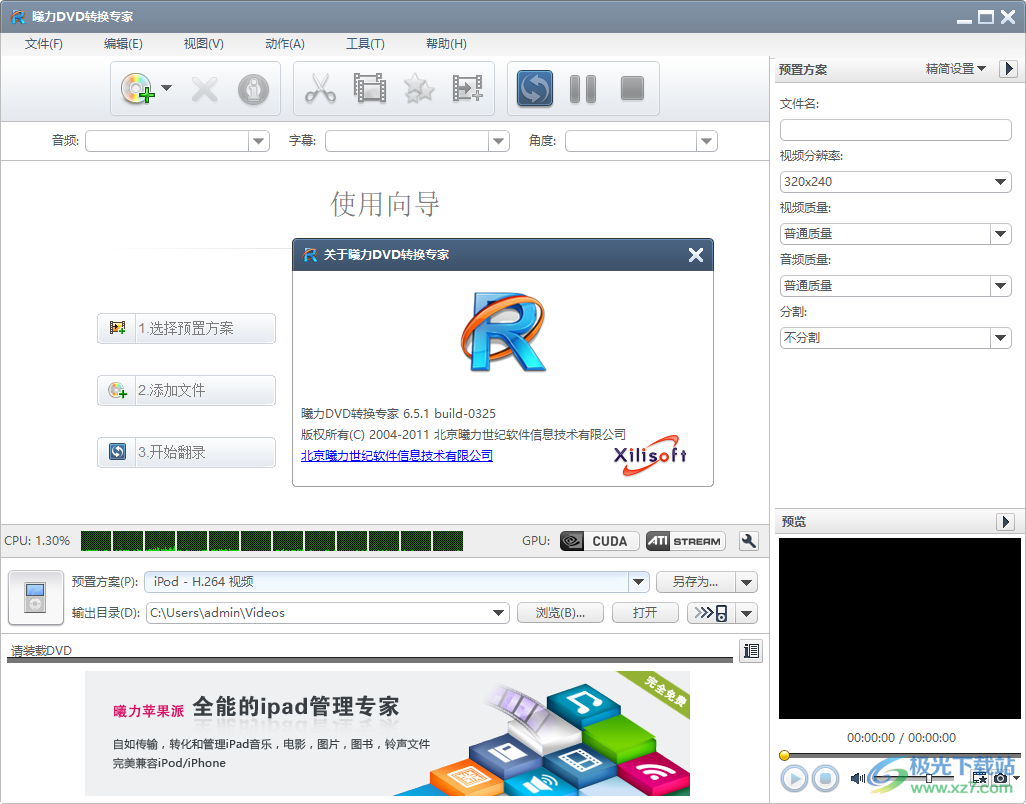Click the 文件名 input field

895,130
